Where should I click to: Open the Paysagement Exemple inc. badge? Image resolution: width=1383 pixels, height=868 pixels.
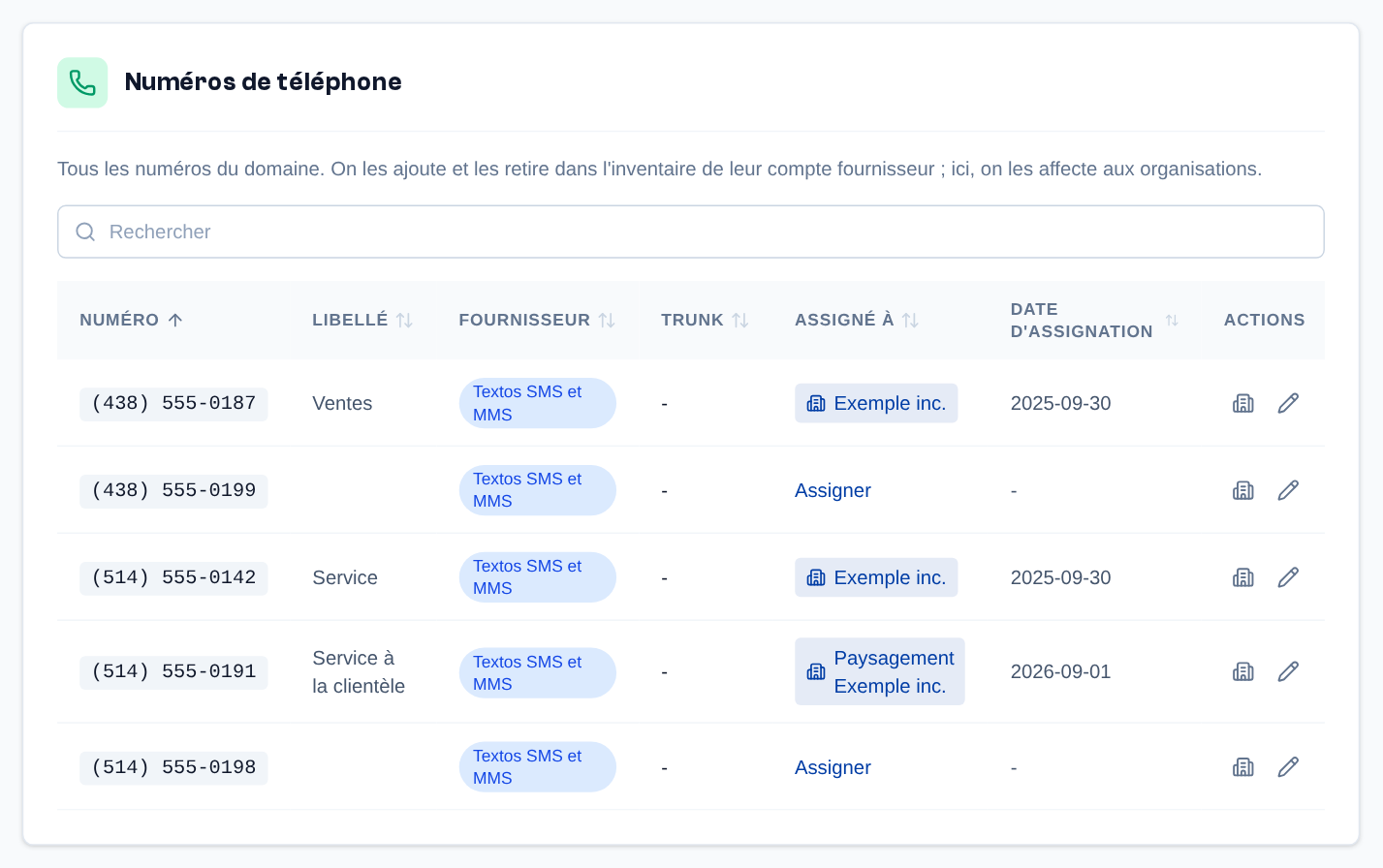tap(879, 671)
